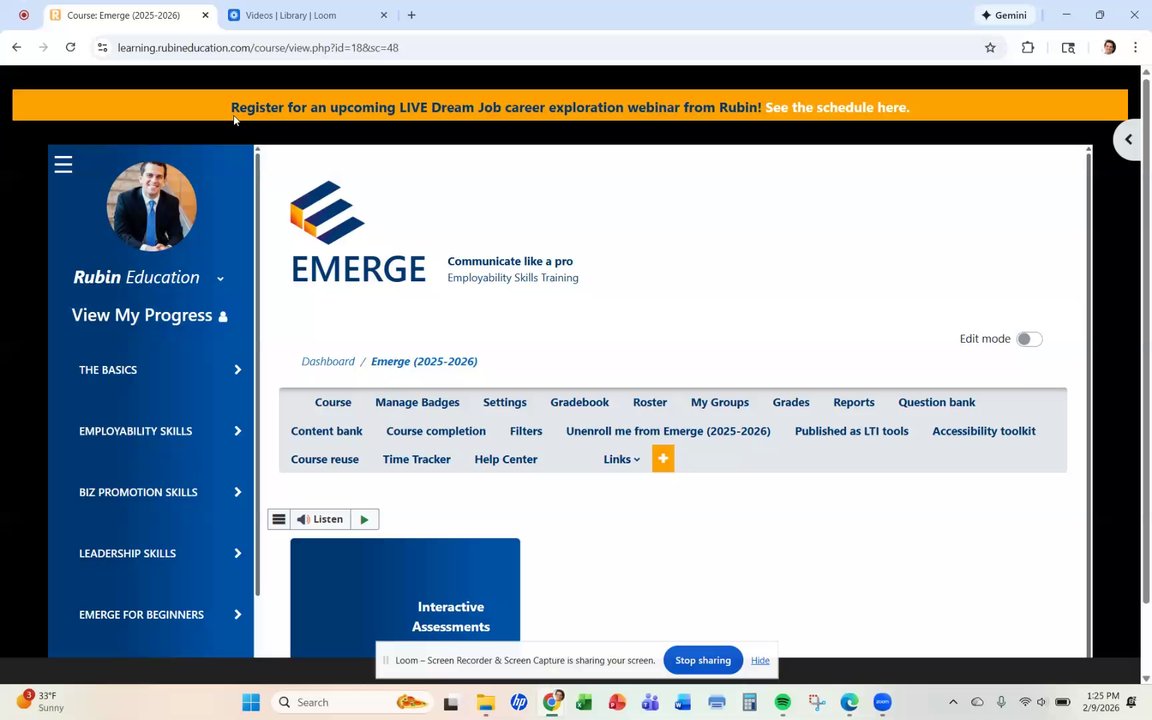Open the Gemini button

click(1004, 15)
